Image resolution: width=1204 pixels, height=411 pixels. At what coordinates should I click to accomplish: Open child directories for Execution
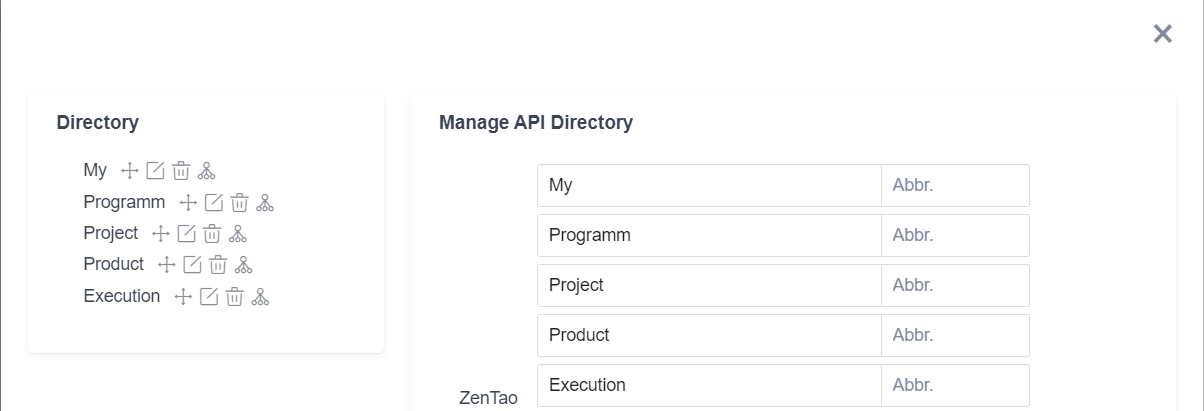(260, 297)
